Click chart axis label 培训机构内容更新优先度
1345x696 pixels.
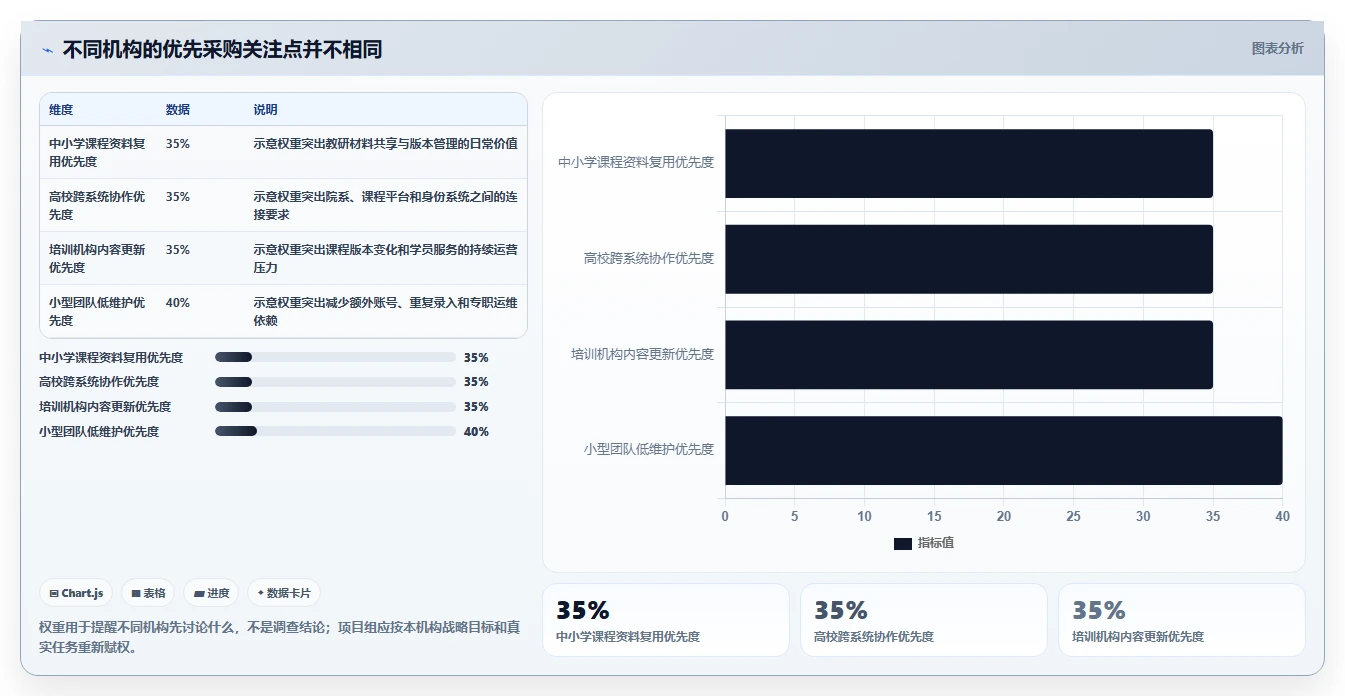(642, 354)
